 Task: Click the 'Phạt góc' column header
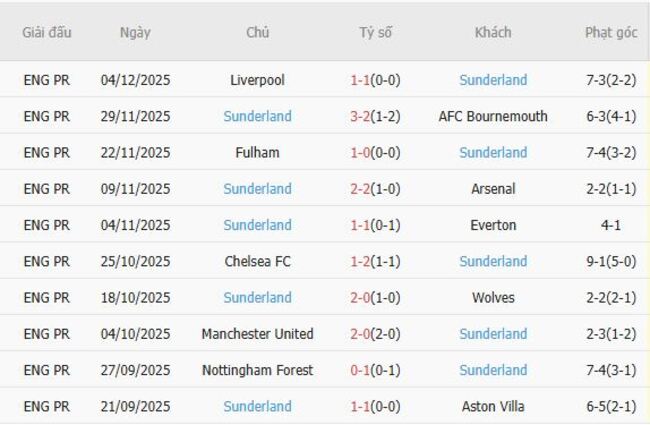tap(611, 32)
